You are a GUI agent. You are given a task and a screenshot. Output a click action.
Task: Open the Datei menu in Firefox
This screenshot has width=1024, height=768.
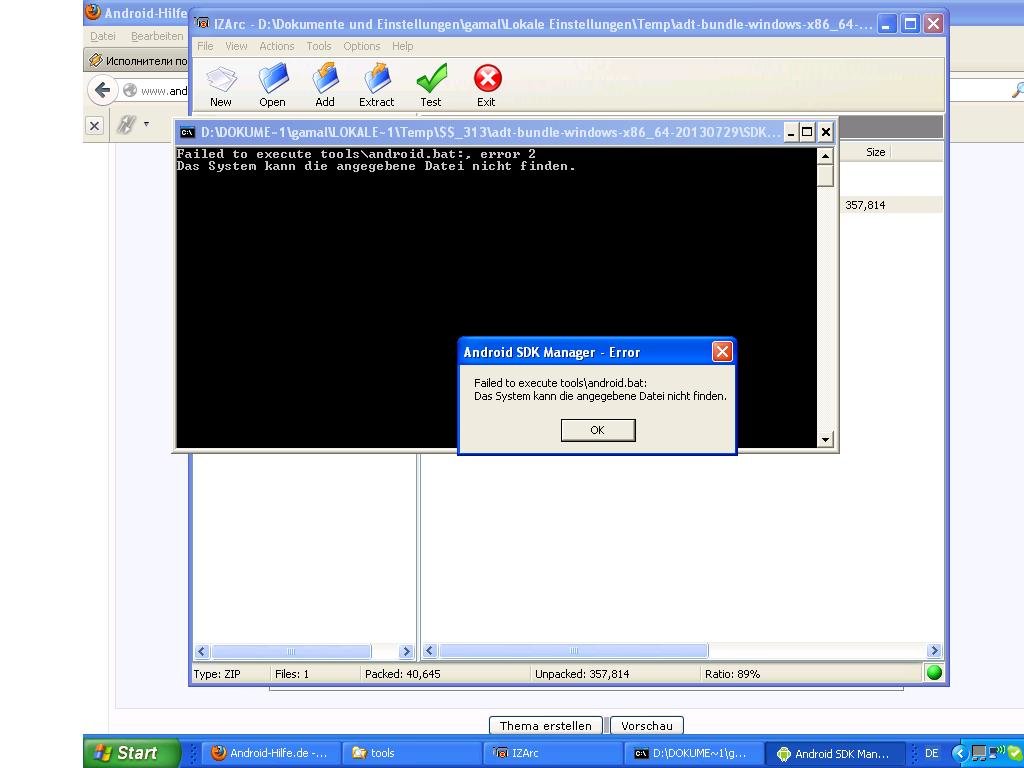[103, 36]
